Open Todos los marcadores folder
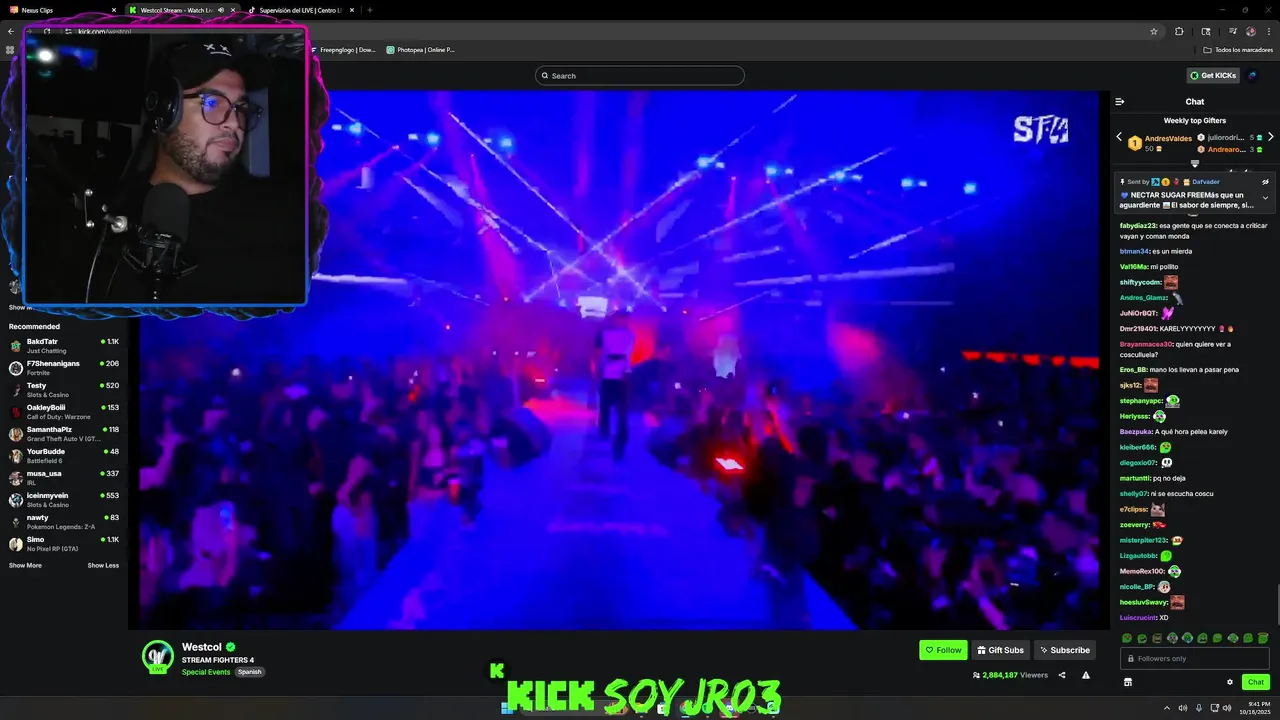Viewport: 1280px width, 720px height. click(x=1239, y=49)
